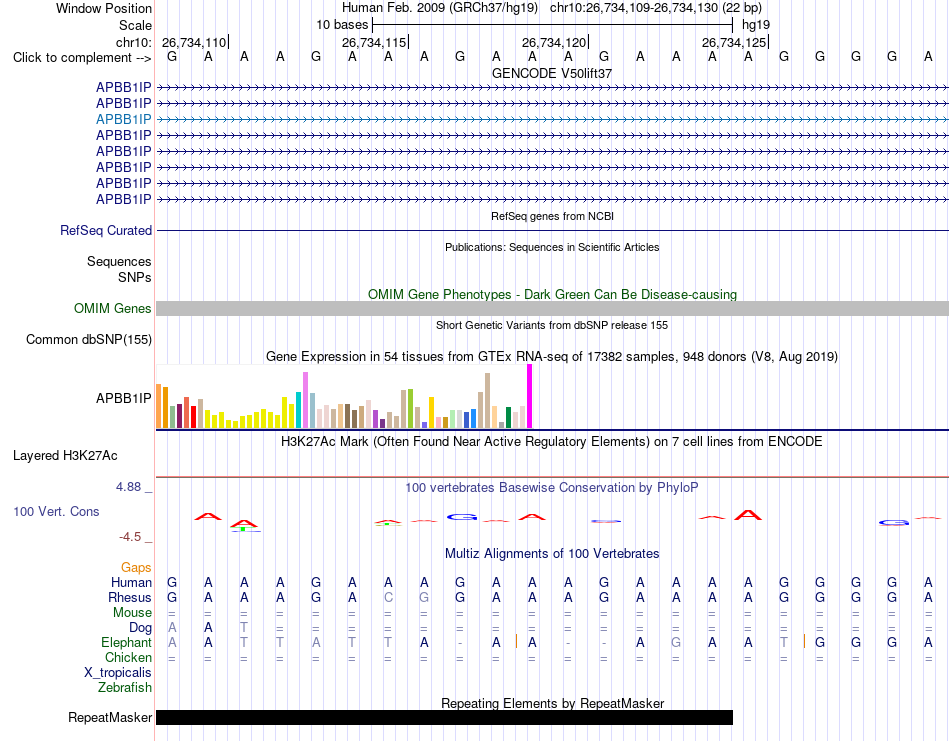950x741 pixels.
Task: Click position label 26,734,115
Action: click(x=374, y=42)
